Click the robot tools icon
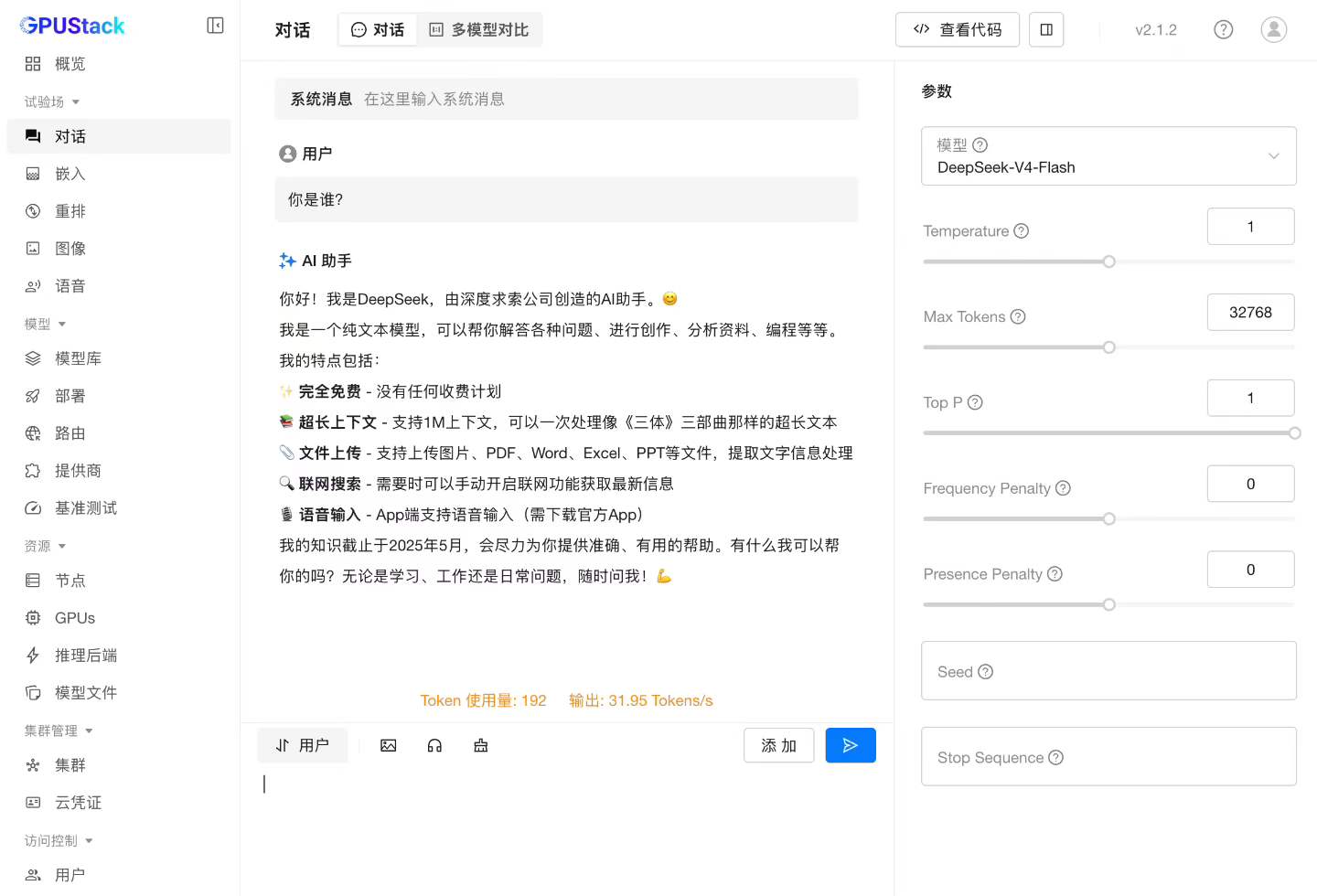Viewport: 1317px width, 896px height. tap(480, 746)
